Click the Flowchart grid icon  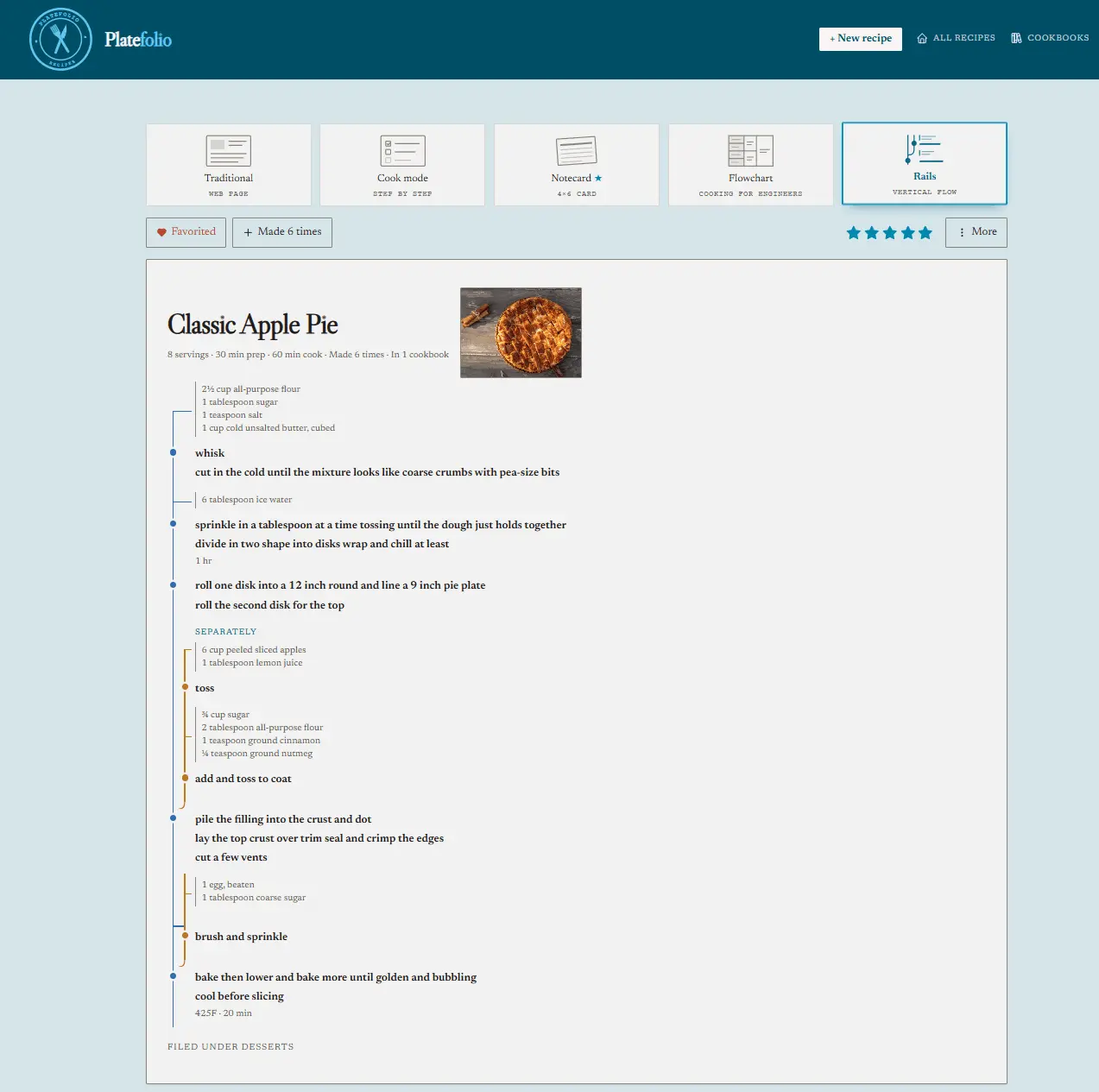pyautogui.click(x=750, y=151)
